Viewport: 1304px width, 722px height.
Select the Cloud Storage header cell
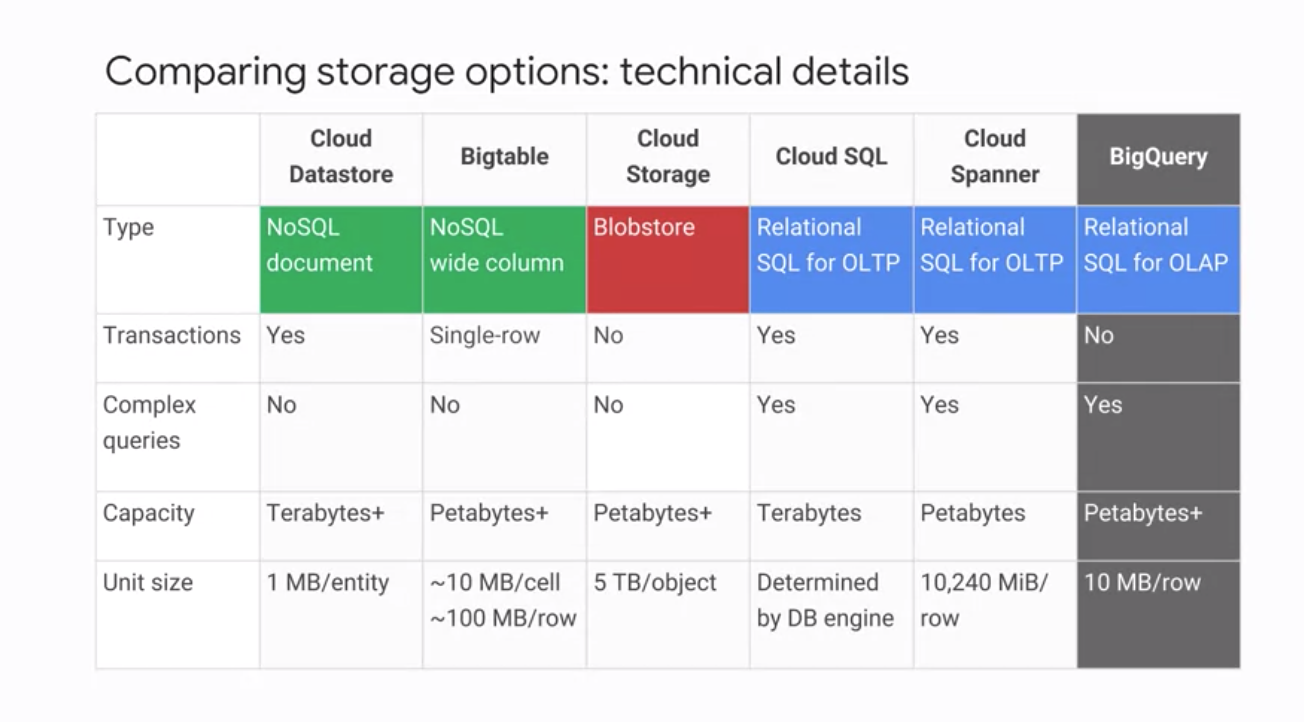(668, 159)
